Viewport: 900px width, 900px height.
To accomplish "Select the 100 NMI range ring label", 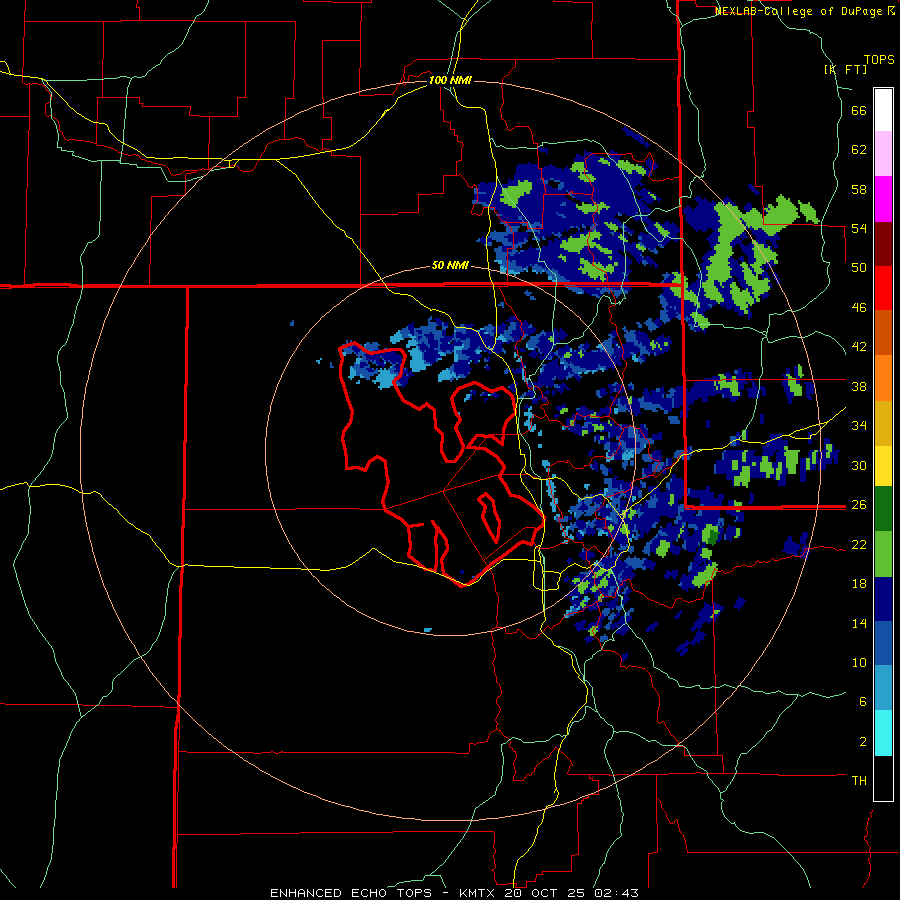I will coord(449,80).
